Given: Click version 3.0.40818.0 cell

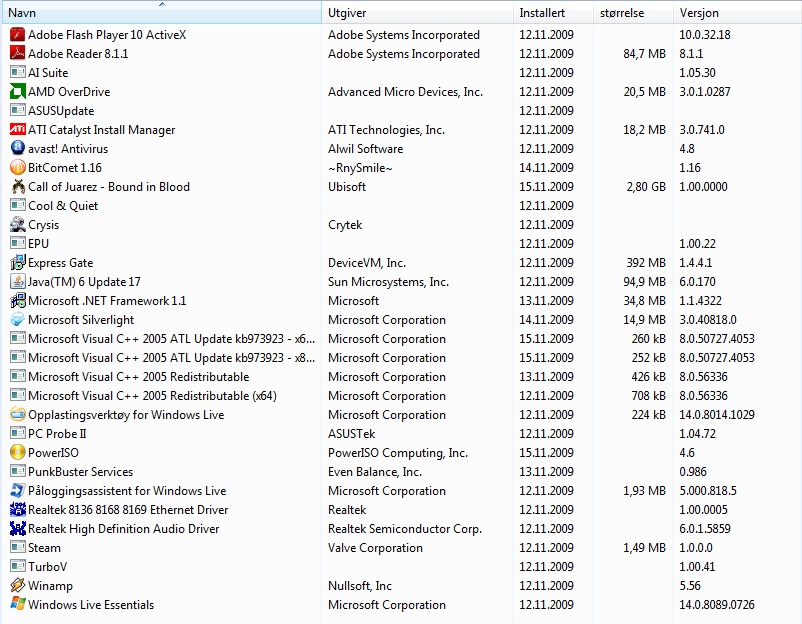Looking at the screenshot, I should click(708, 320).
